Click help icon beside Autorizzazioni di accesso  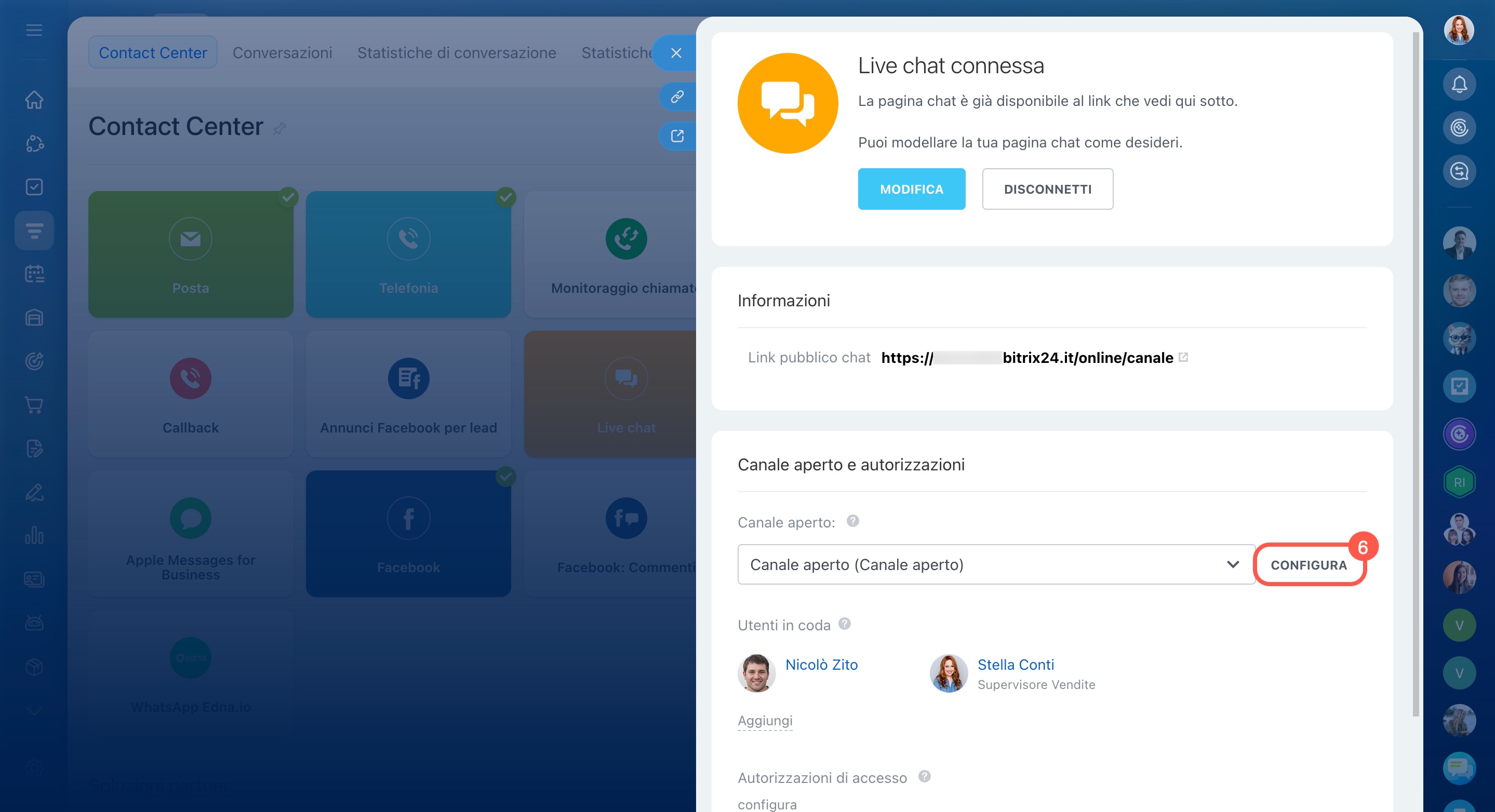pyautogui.click(x=924, y=776)
